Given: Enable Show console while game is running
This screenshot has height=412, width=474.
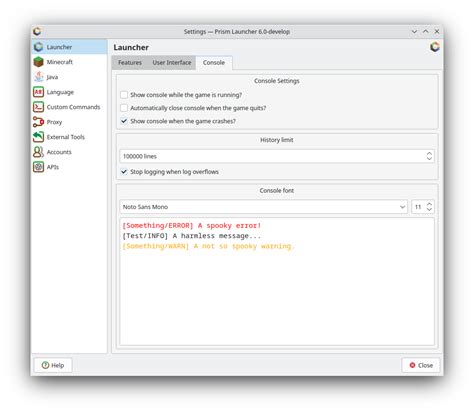Looking at the screenshot, I should point(124,95).
